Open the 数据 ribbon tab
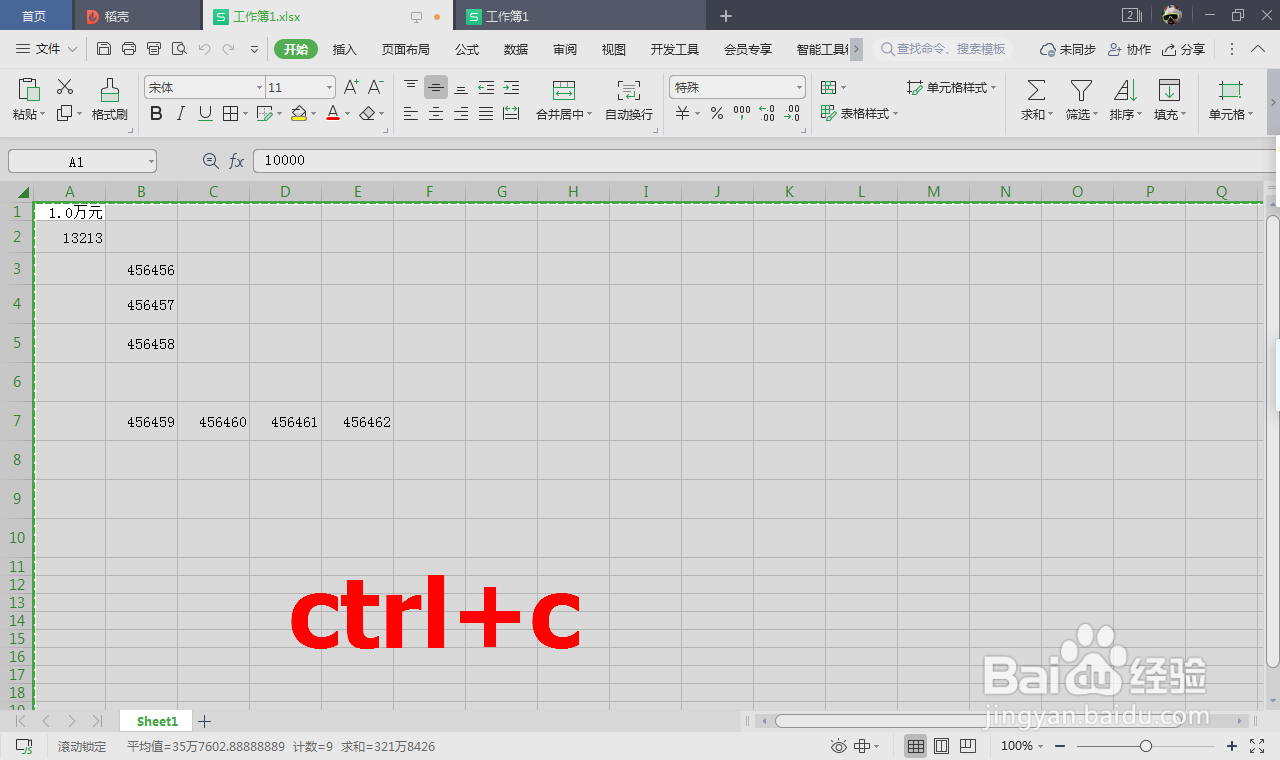The width and height of the screenshot is (1280, 760). tap(516, 49)
